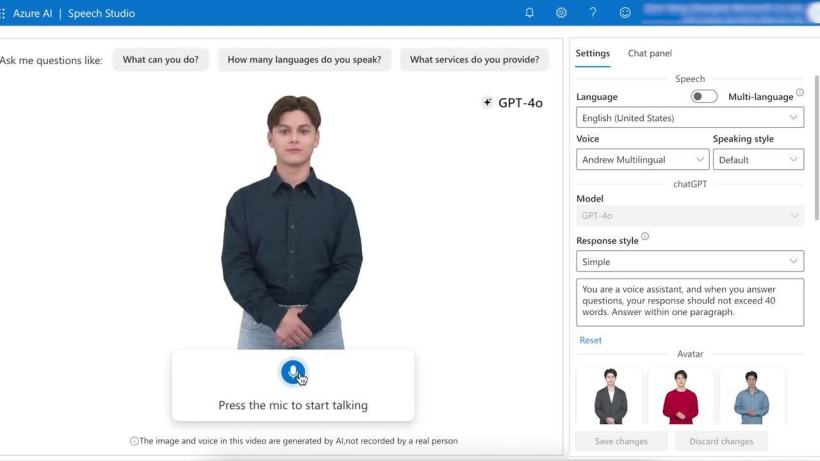Click the Reset link under the prompt

[x=590, y=340]
